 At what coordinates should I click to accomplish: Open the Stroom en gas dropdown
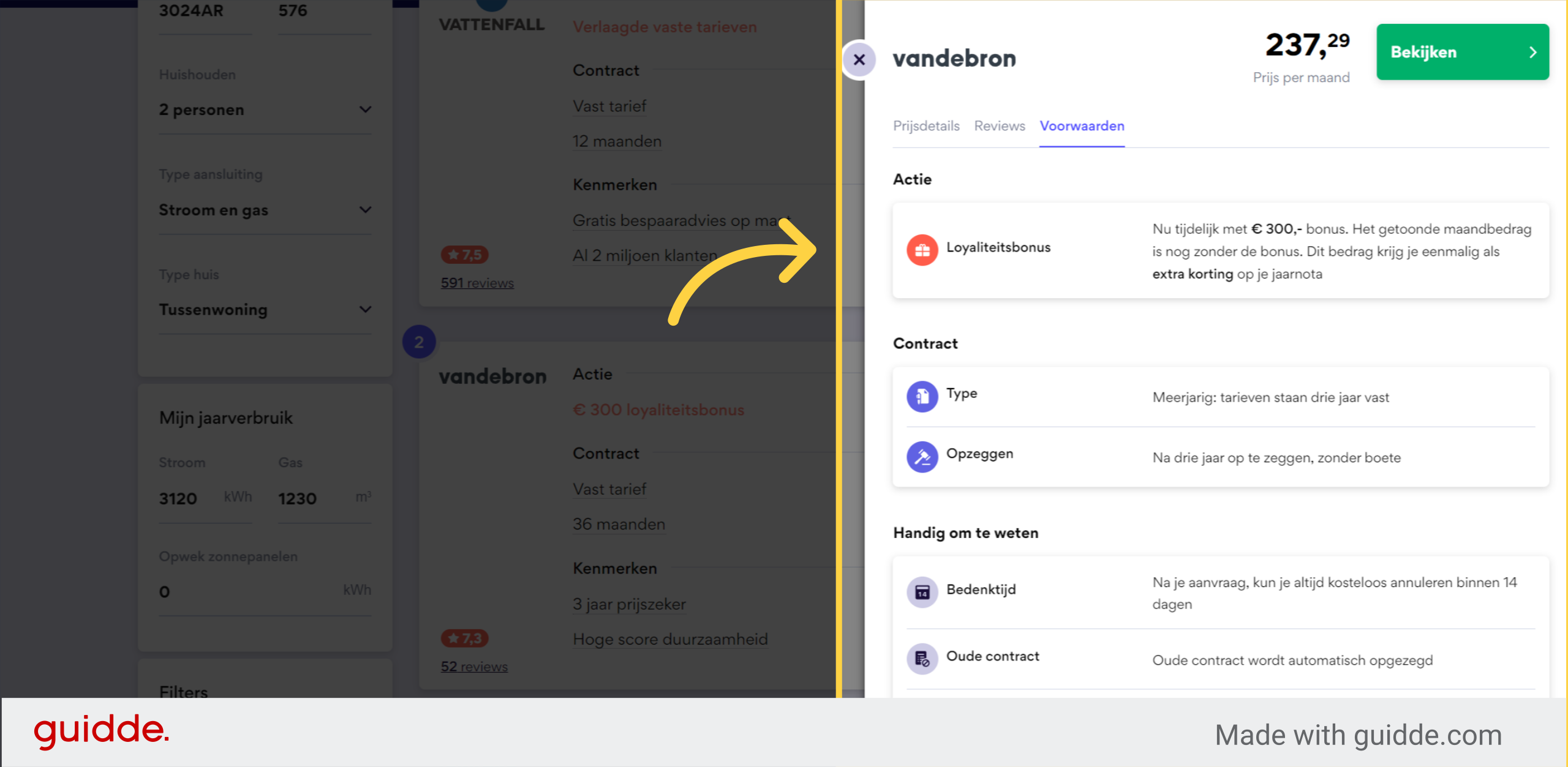[x=265, y=210]
